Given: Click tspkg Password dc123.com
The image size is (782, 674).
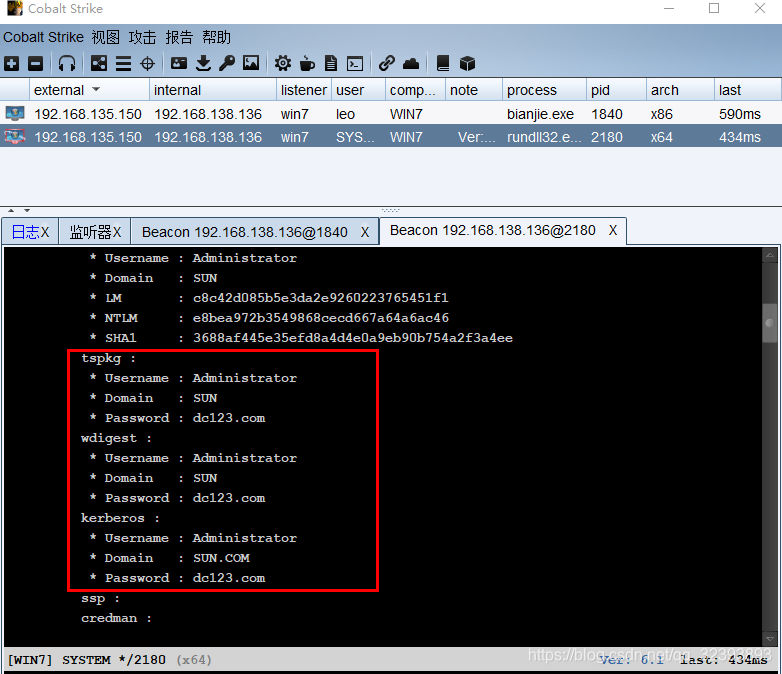Looking at the screenshot, I should click(229, 418).
